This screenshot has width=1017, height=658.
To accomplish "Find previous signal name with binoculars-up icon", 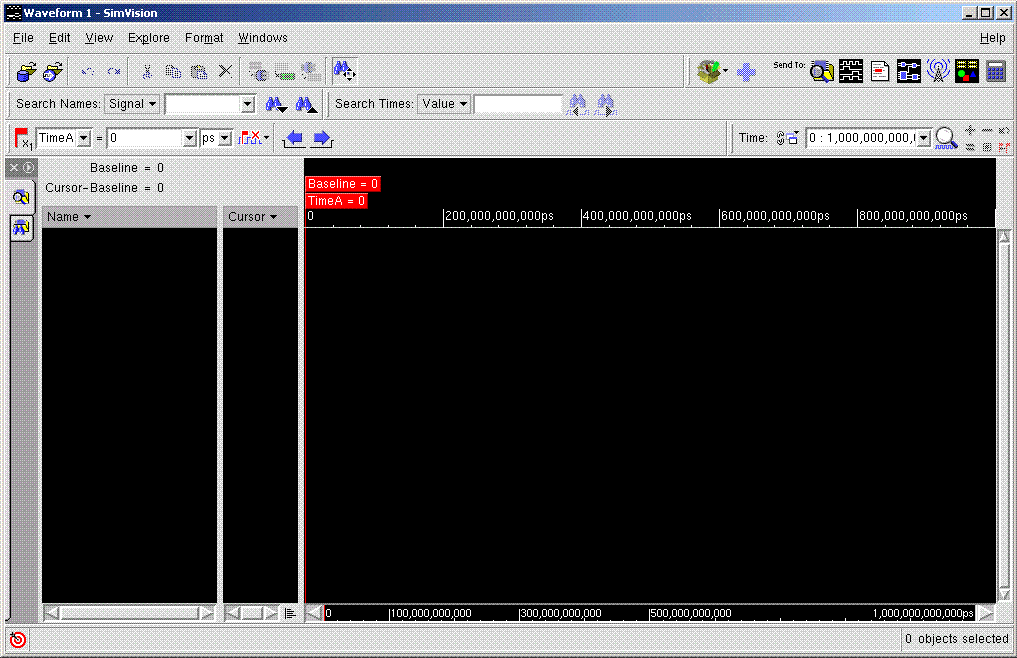I will point(306,104).
